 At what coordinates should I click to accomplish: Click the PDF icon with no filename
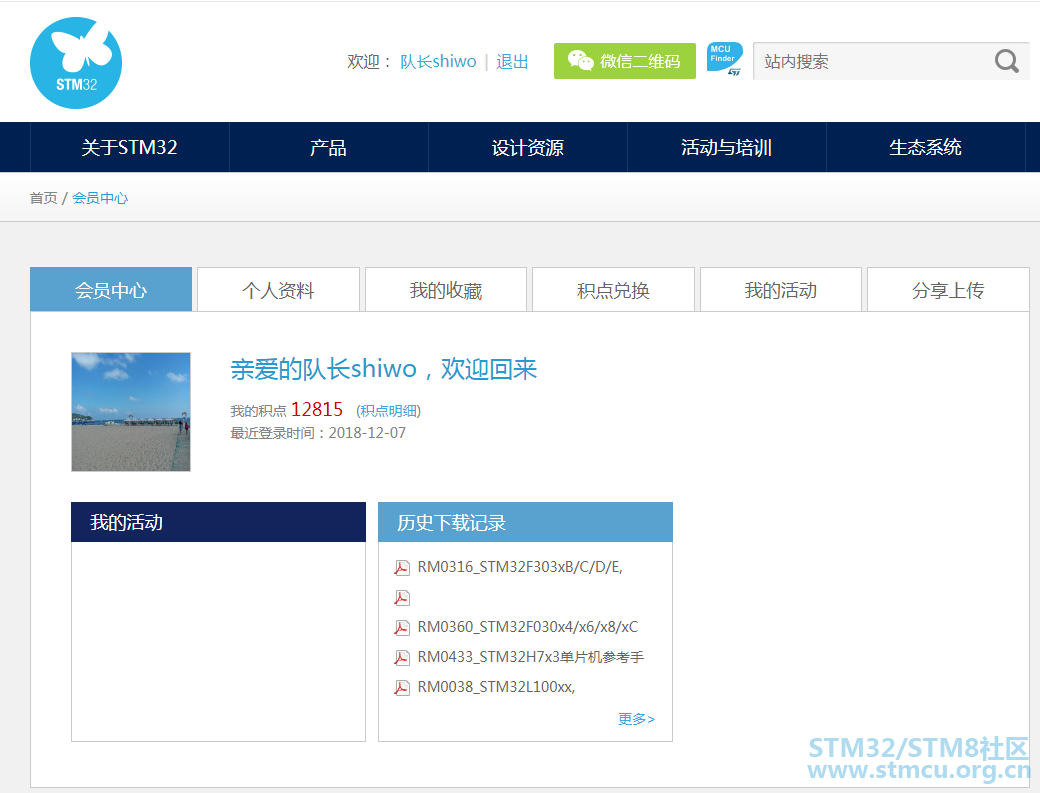coord(402,597)
